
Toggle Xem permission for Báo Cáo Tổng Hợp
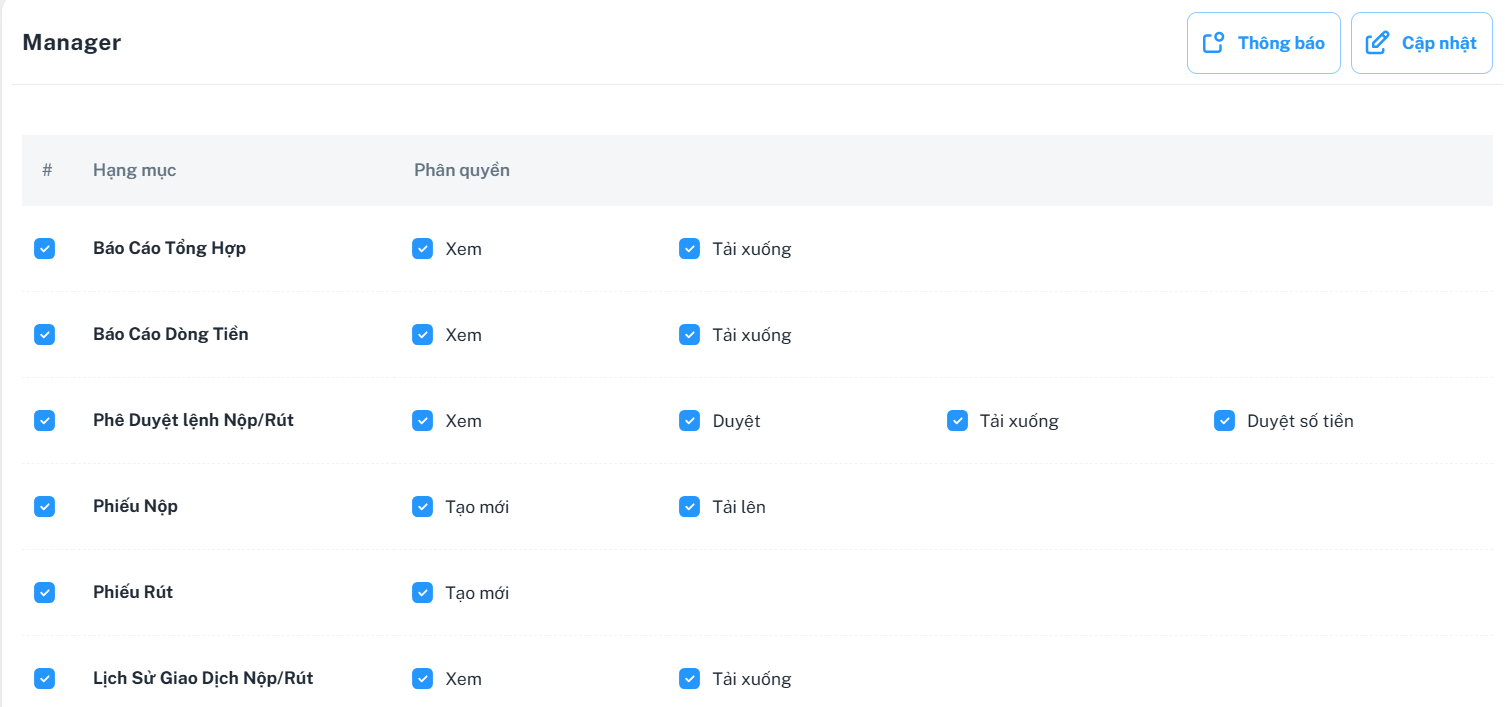[422, 249]
